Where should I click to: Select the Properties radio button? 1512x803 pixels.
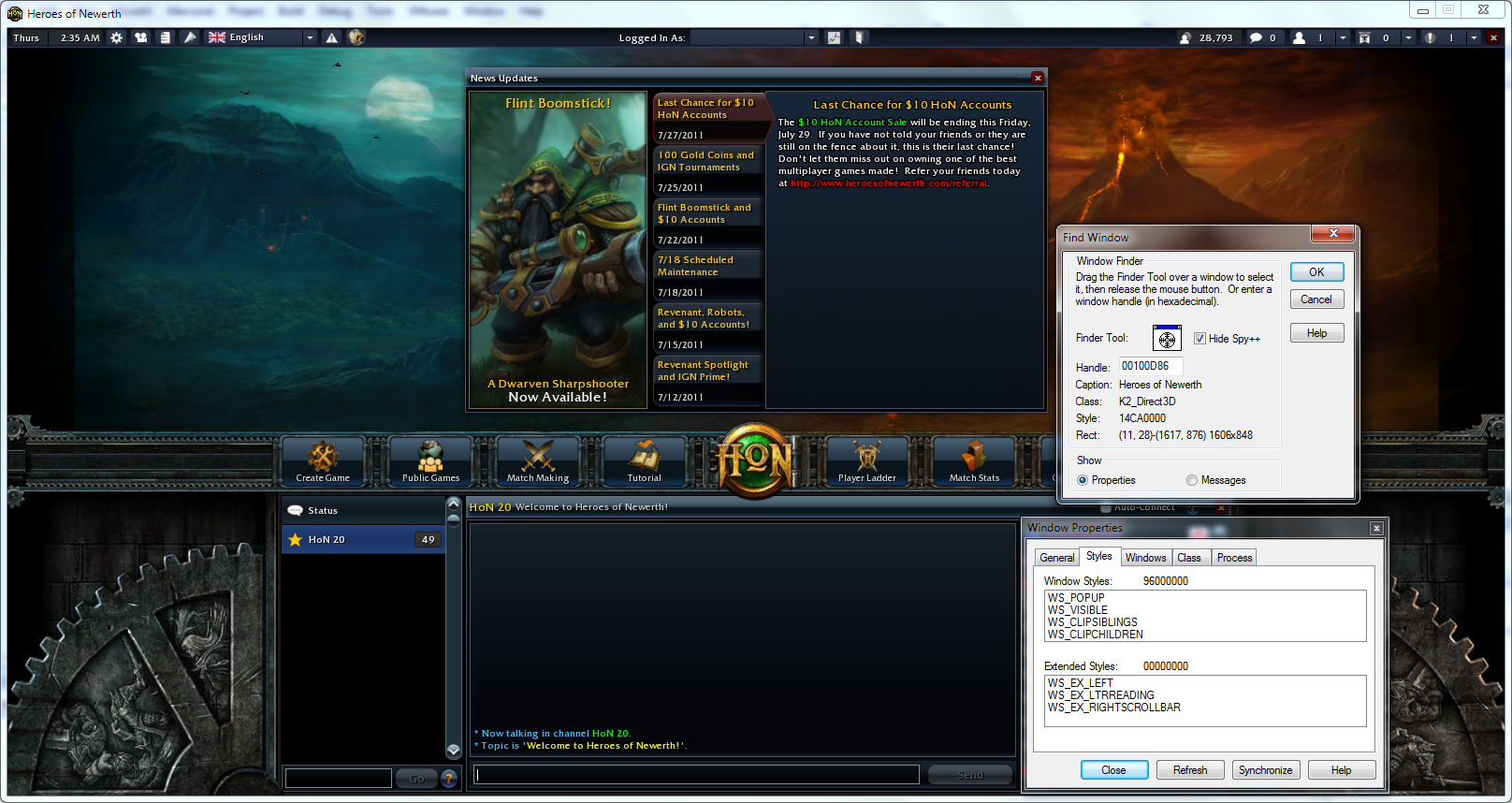(x=1083, y=480)
